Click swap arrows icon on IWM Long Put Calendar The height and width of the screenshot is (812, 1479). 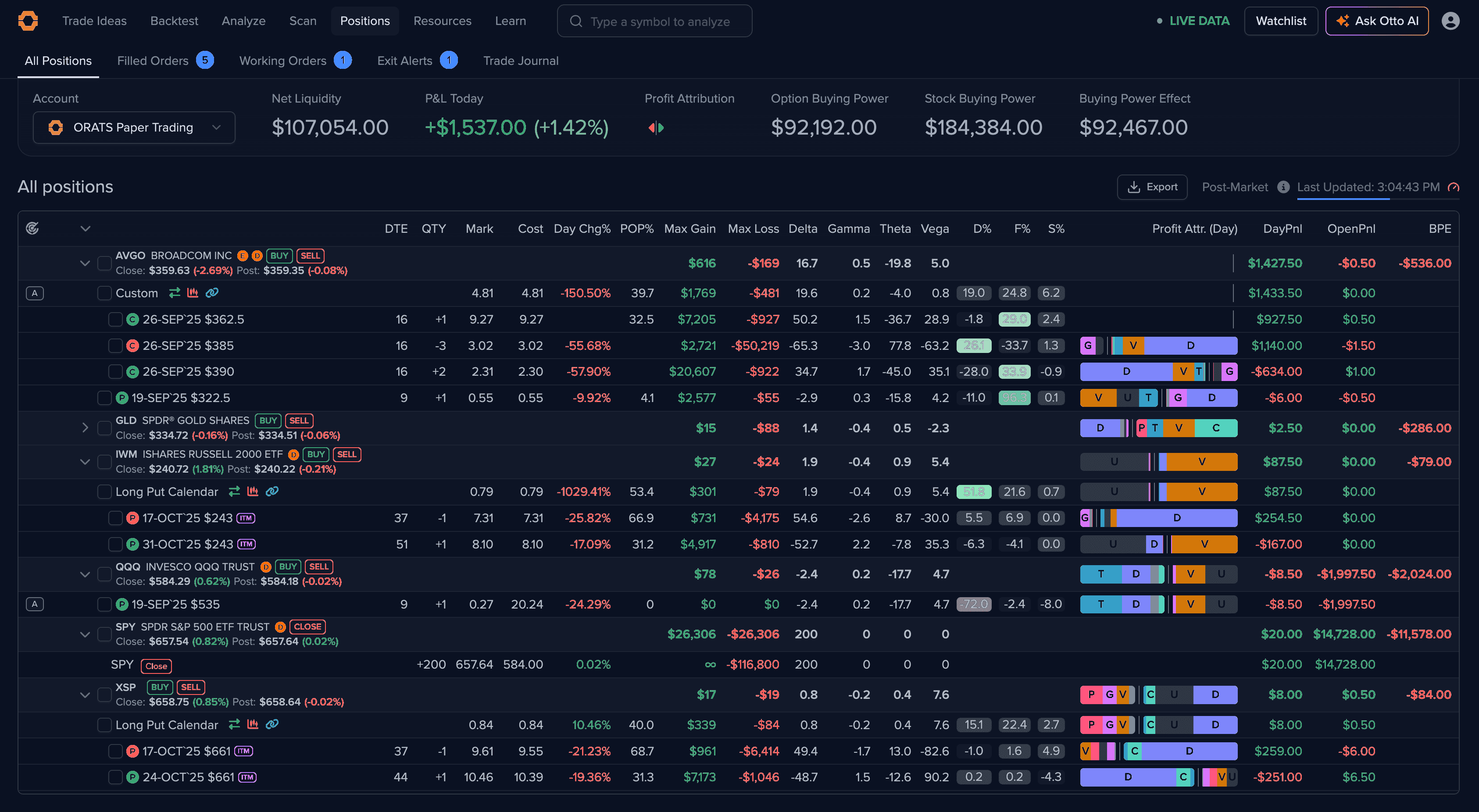coord(234,491)
